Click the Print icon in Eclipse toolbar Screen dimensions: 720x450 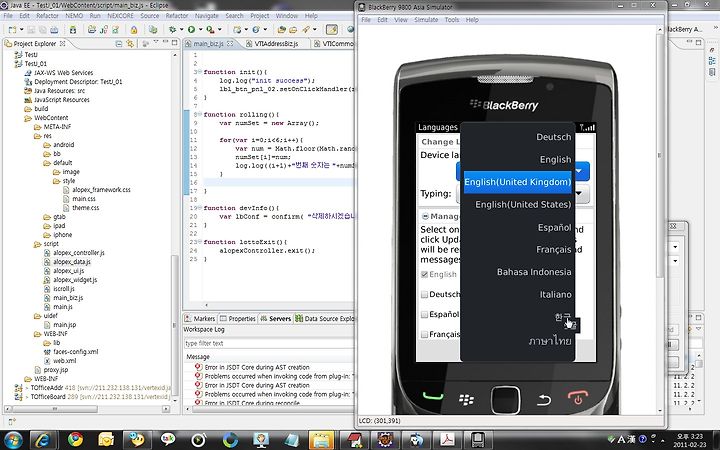54,30
